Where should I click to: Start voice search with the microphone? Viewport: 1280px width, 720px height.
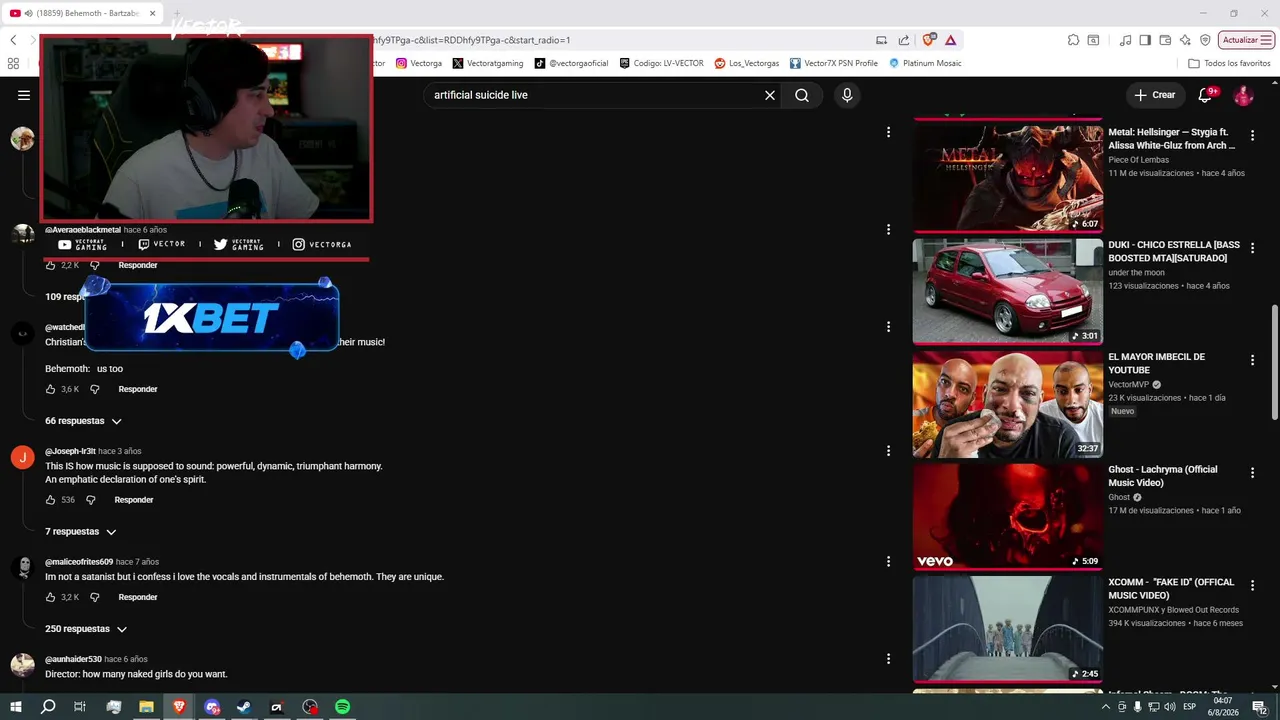(847, 95)
